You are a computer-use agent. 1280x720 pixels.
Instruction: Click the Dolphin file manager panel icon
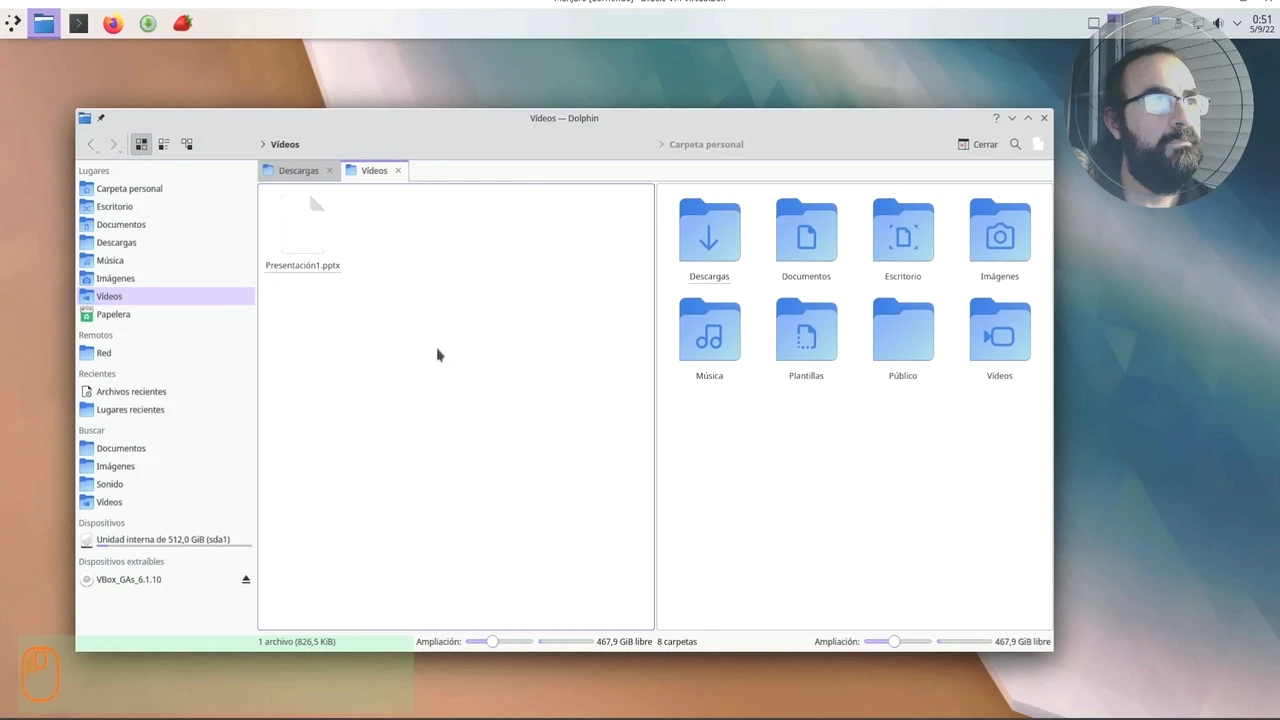click(44, 23)
